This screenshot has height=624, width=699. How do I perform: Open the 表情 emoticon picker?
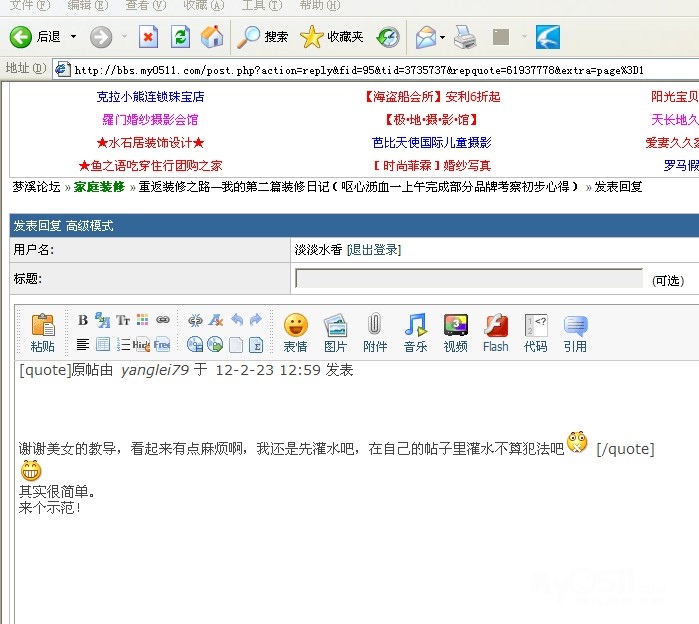[295, 331]
